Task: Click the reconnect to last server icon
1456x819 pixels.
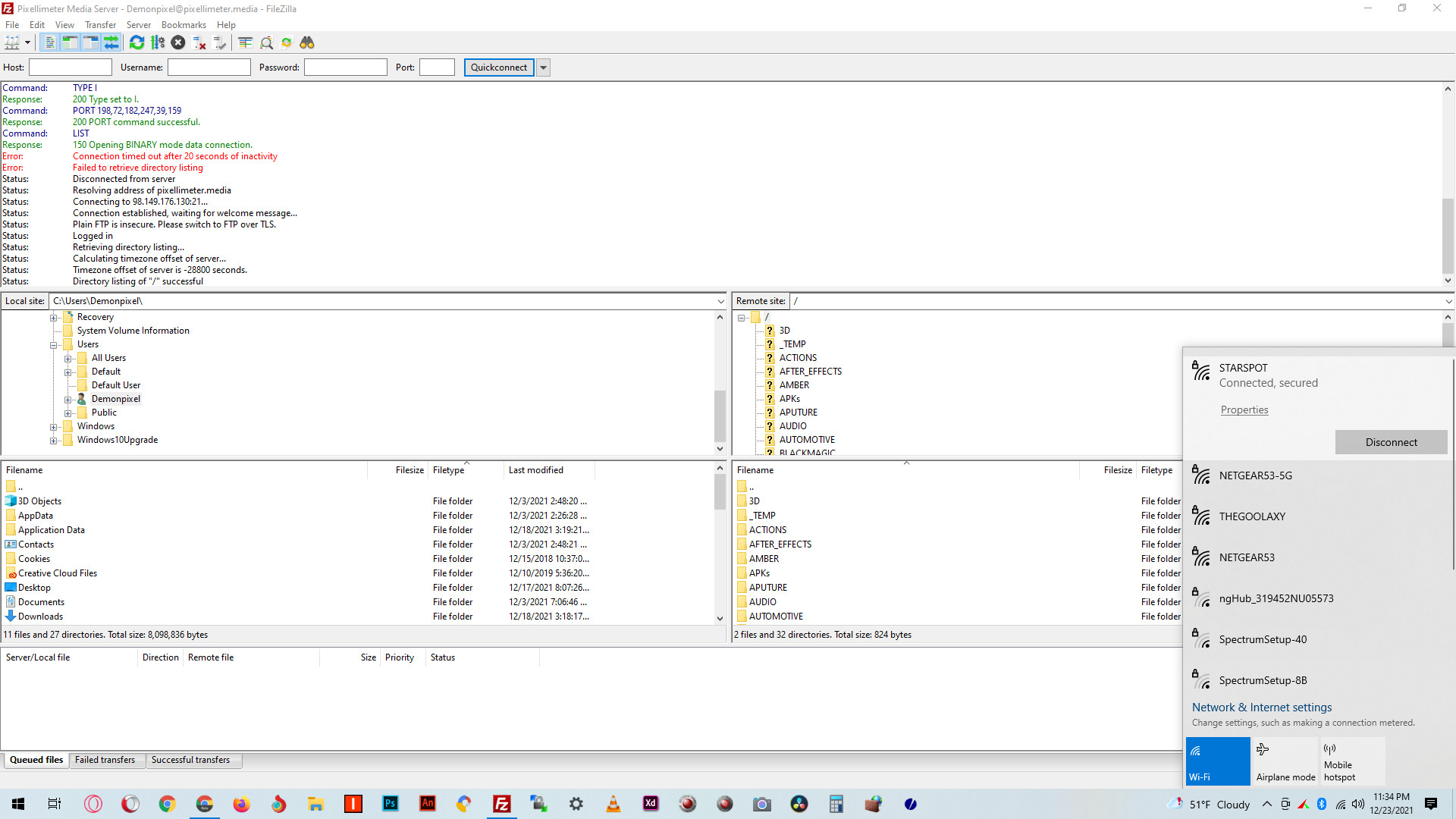Action: point(220,42)
